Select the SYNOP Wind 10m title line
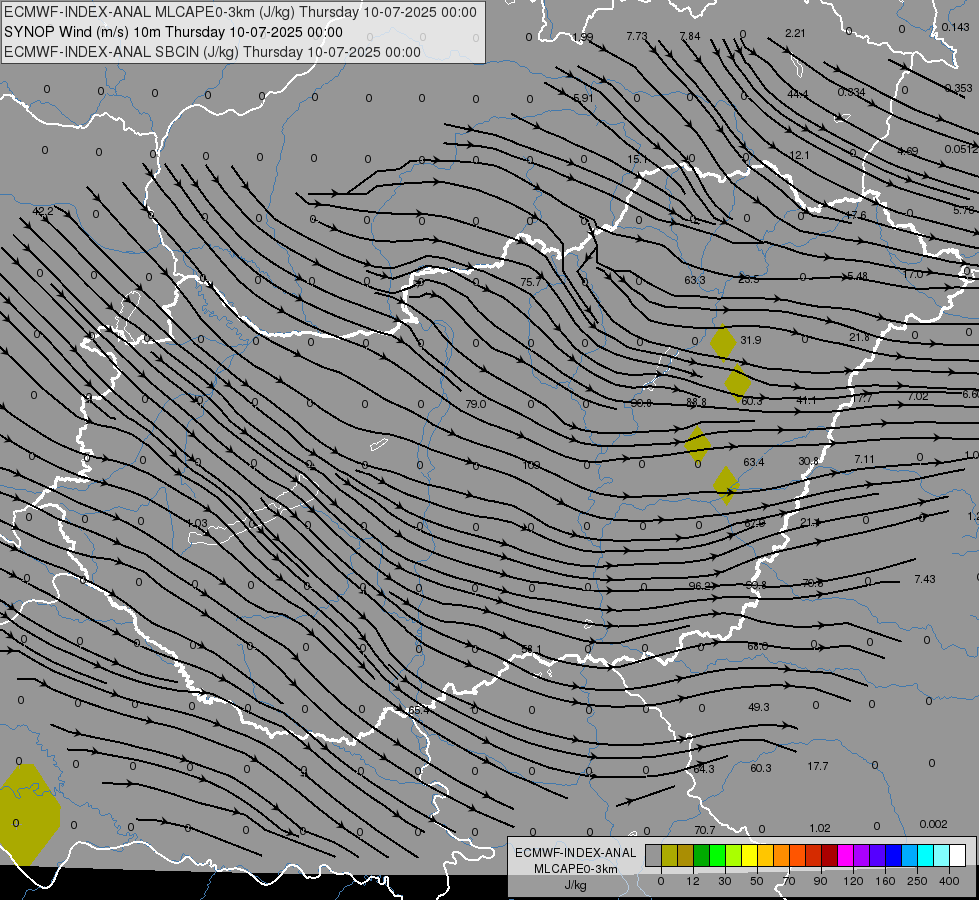Screen dimensions: 979x900 coord(173,32)
